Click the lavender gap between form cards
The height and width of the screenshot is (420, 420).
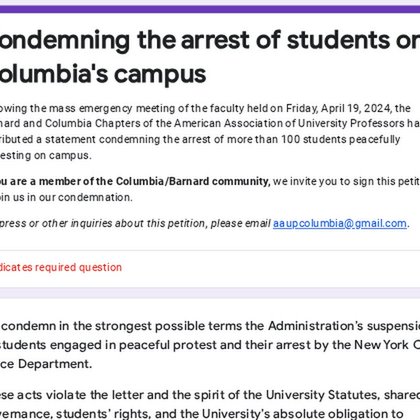pos(210,293)
